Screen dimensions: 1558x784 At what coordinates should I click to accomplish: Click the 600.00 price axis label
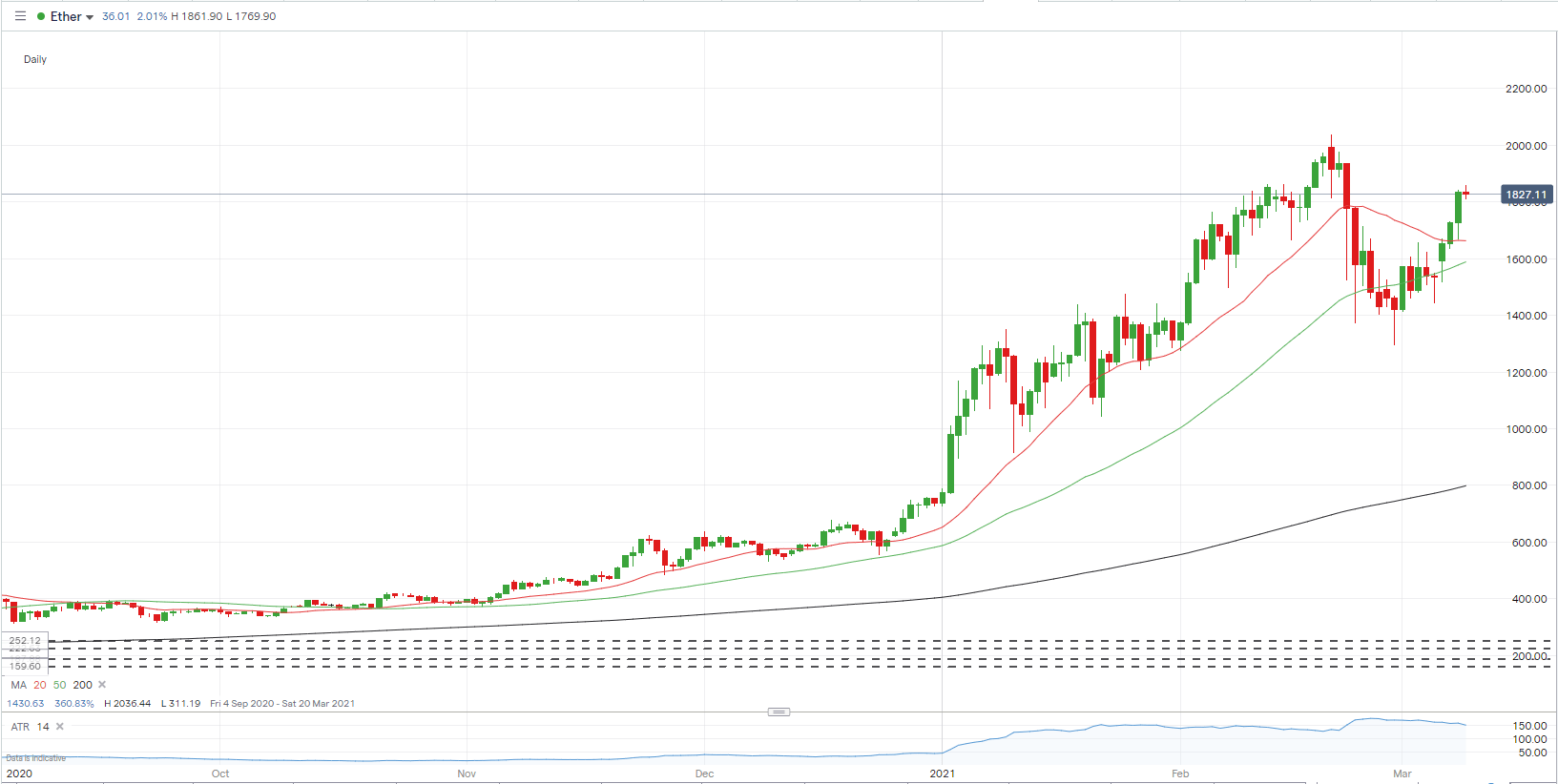(x=1529, y=543)
